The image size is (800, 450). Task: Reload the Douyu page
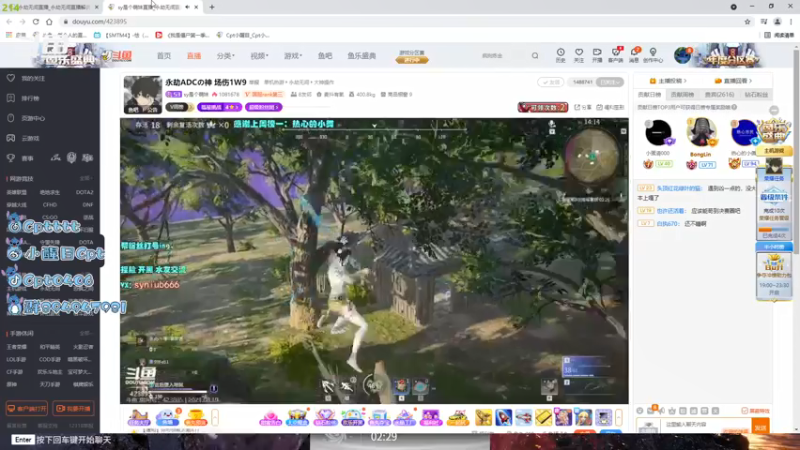(36, 21)
